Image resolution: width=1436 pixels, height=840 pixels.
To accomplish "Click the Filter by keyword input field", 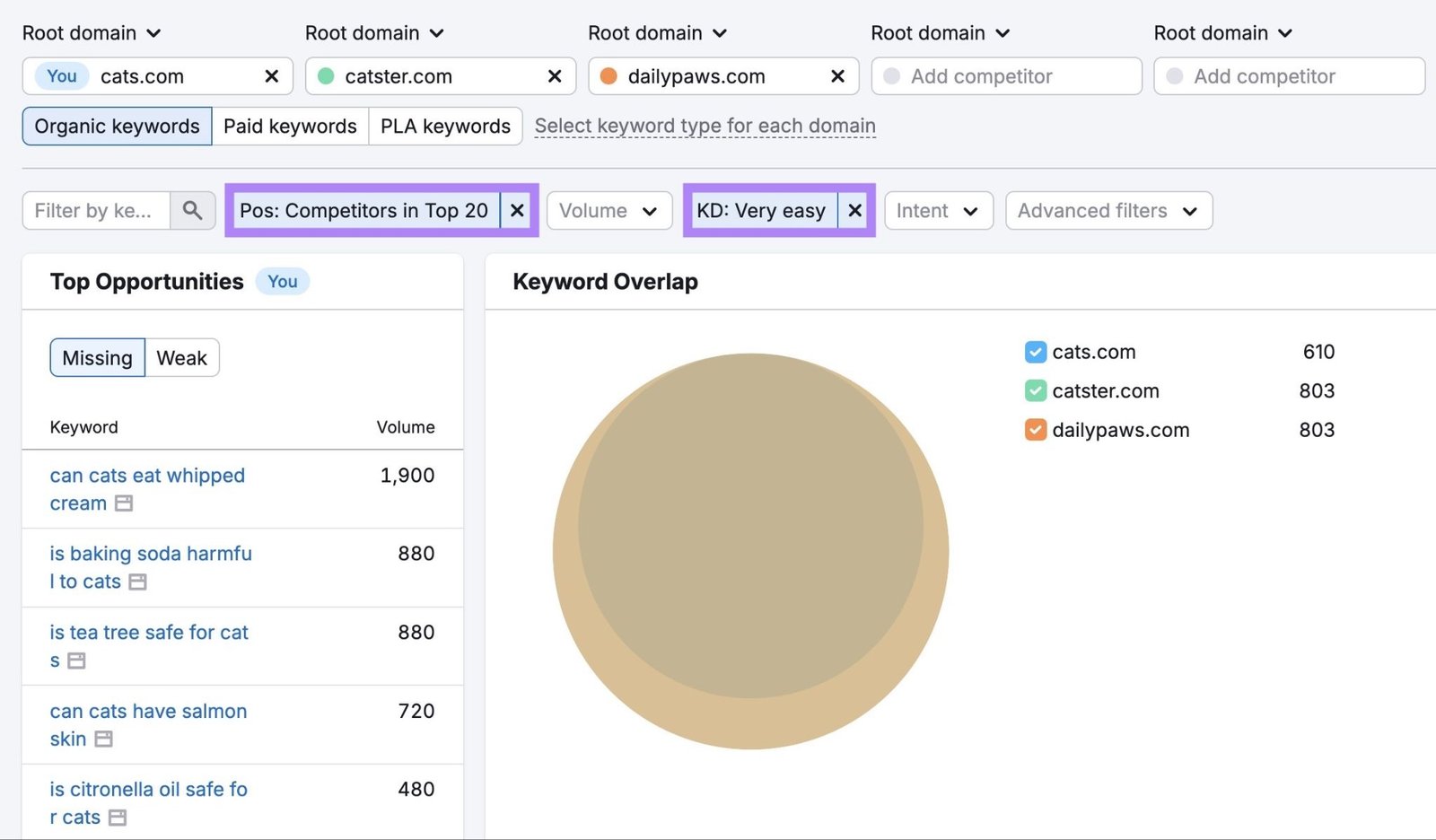I will (x=96, y=210).
